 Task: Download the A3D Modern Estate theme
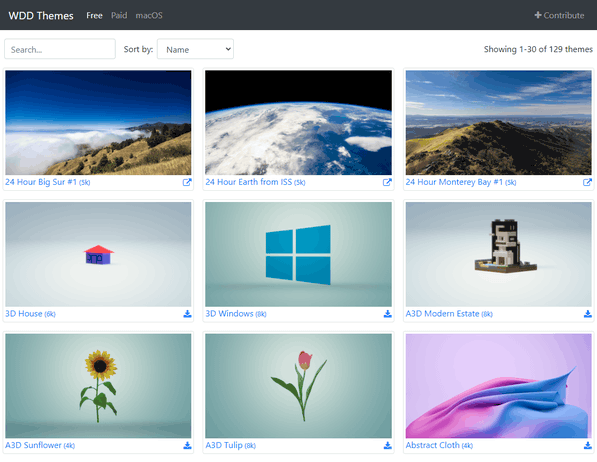588,314
